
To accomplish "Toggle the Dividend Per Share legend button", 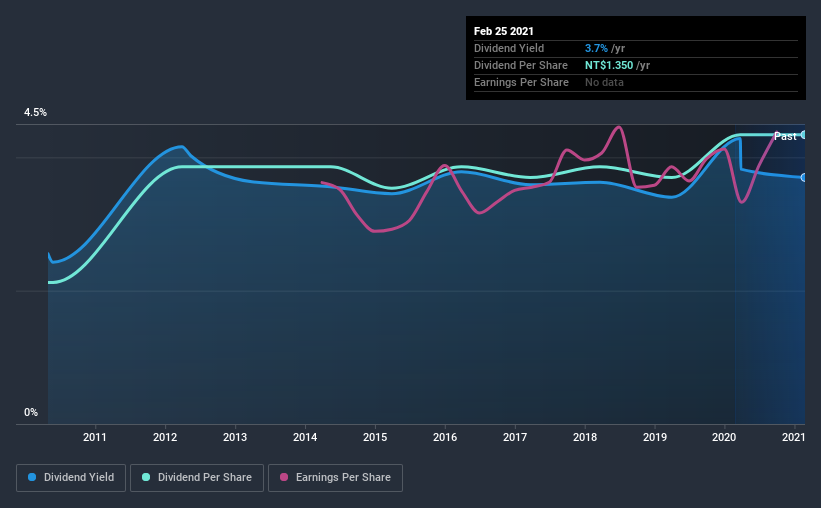I will click(197, 478).
